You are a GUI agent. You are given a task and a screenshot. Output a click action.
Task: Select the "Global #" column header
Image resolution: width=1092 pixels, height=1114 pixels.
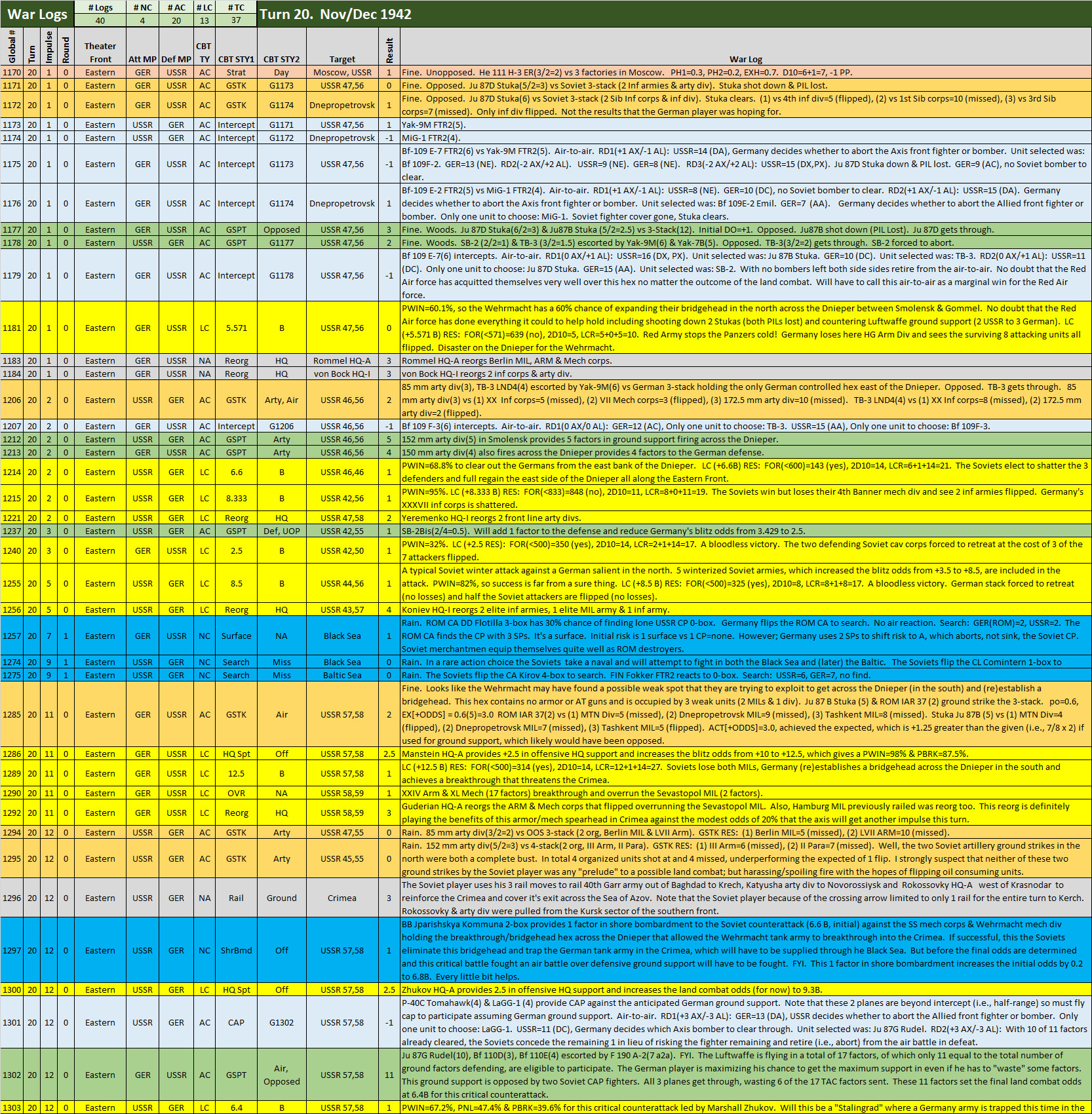pos(12,47)
